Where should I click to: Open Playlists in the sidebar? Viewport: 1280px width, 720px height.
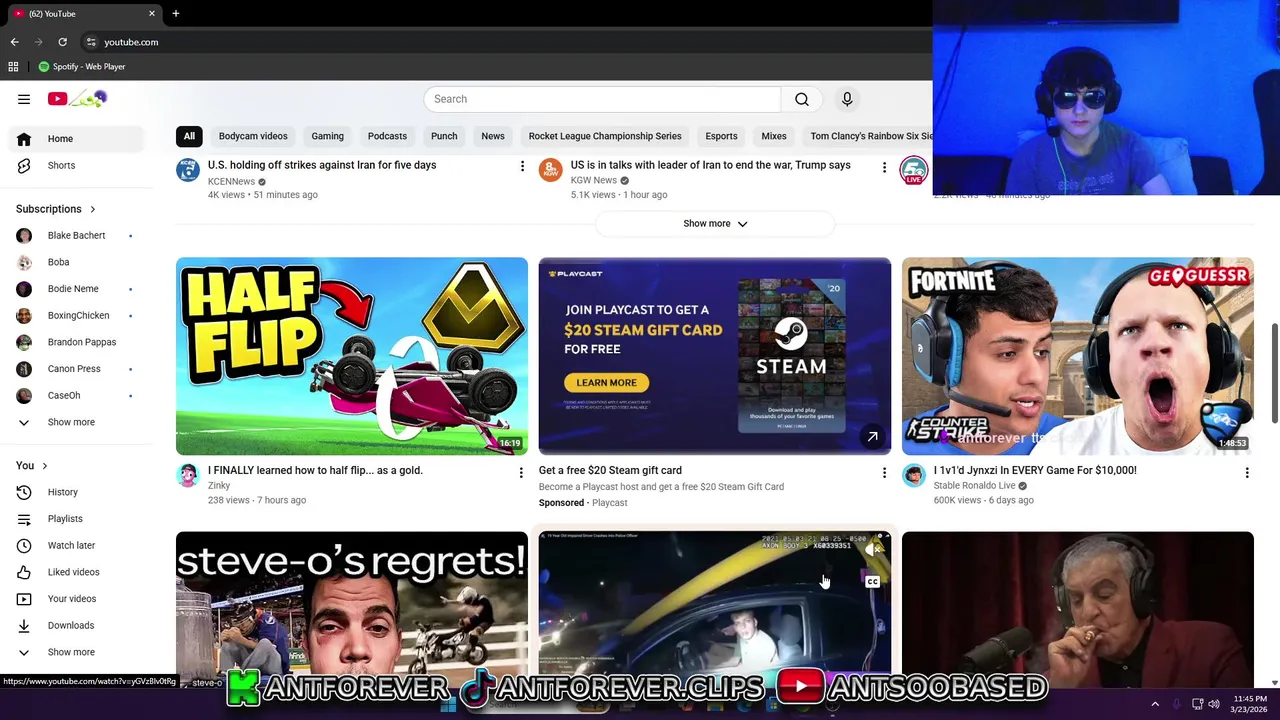click(75, 519)
